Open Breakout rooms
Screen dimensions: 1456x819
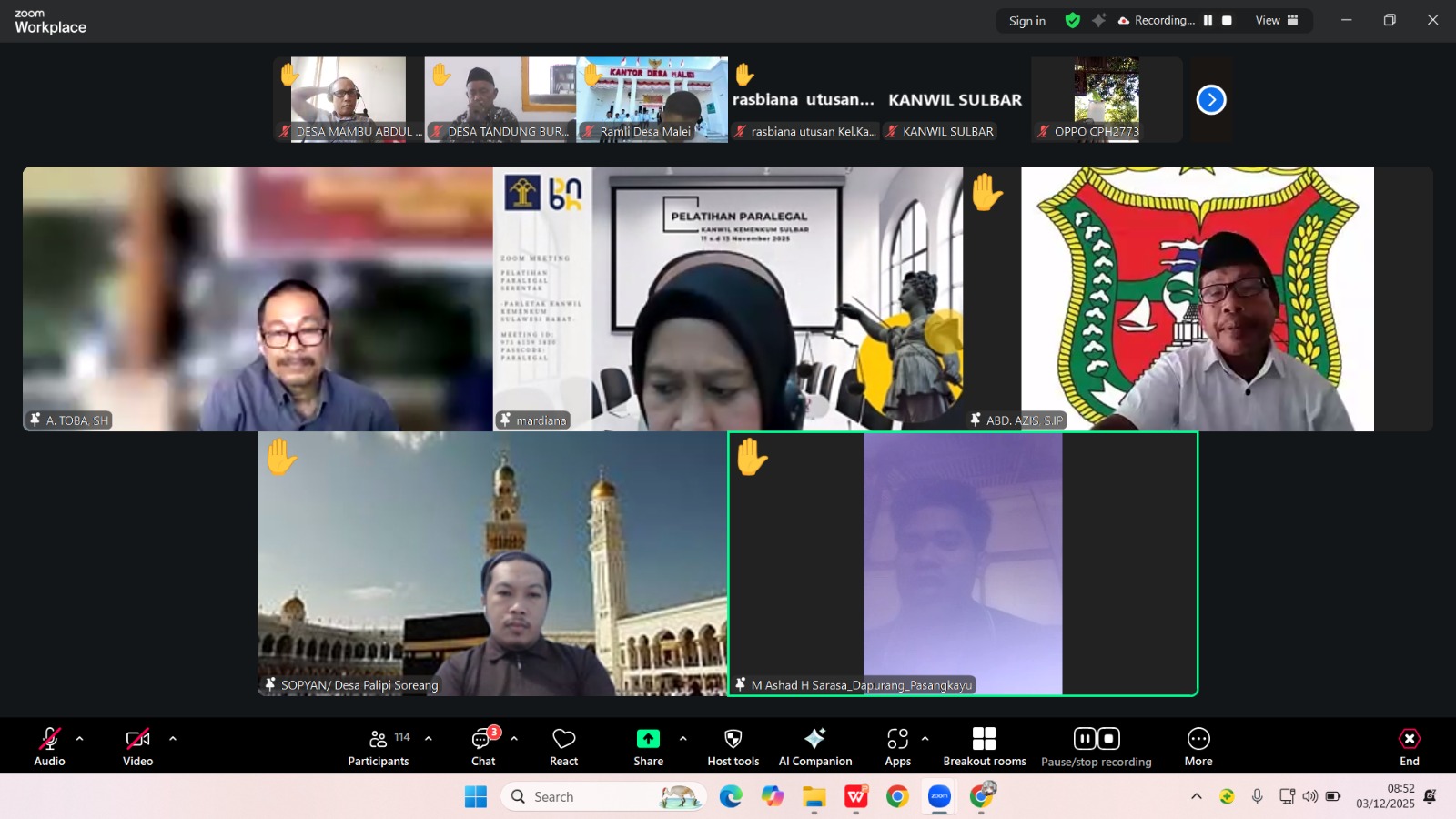984,747
